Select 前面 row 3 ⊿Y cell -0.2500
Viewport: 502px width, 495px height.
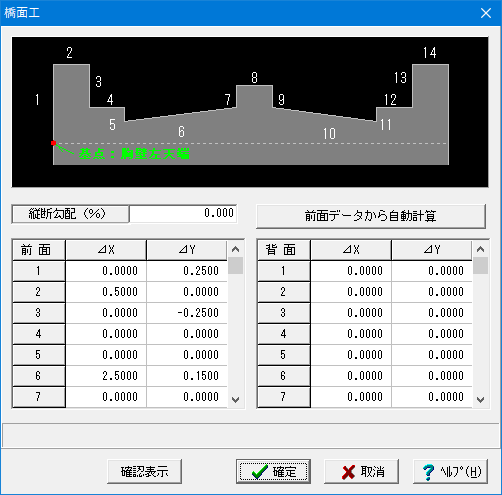pos(187,313)
